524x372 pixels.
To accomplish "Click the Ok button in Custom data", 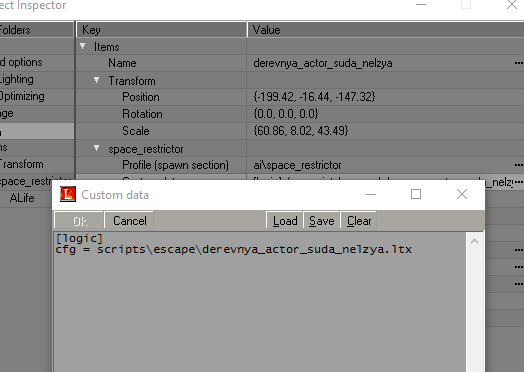I will [80, 221].
